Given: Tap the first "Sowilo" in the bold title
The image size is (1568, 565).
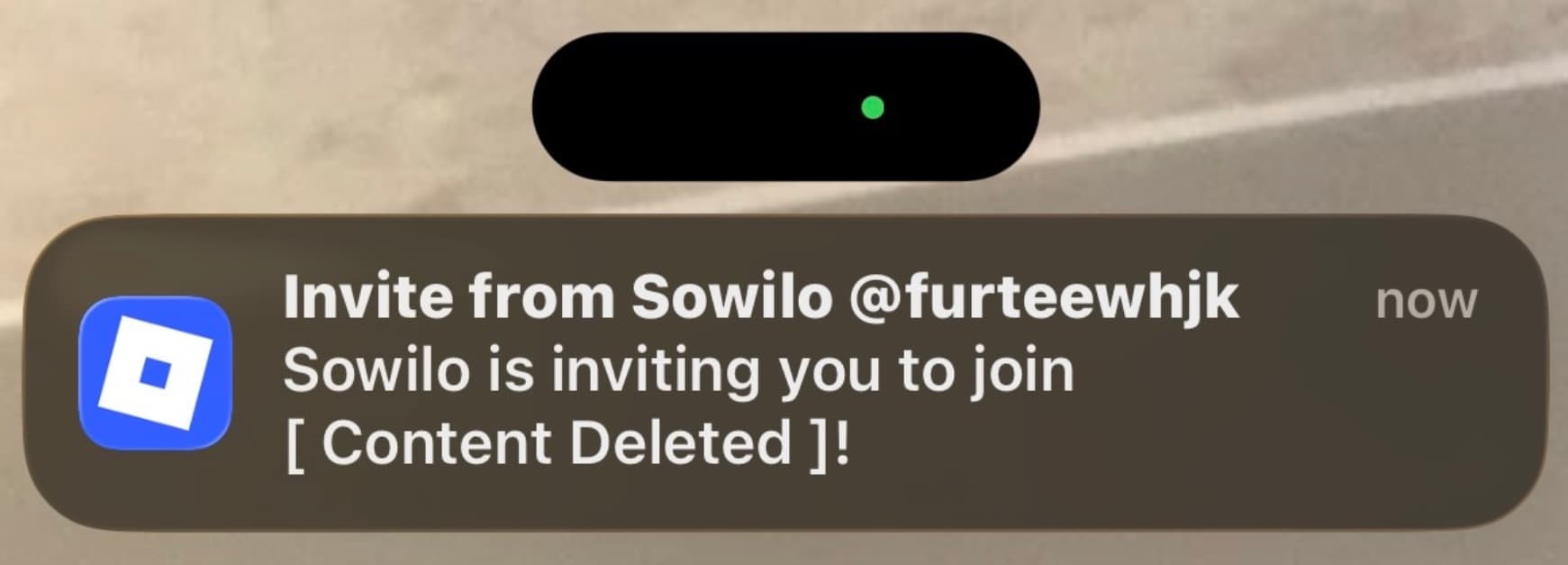Looking at the screenshot, I should coord(732,296).
